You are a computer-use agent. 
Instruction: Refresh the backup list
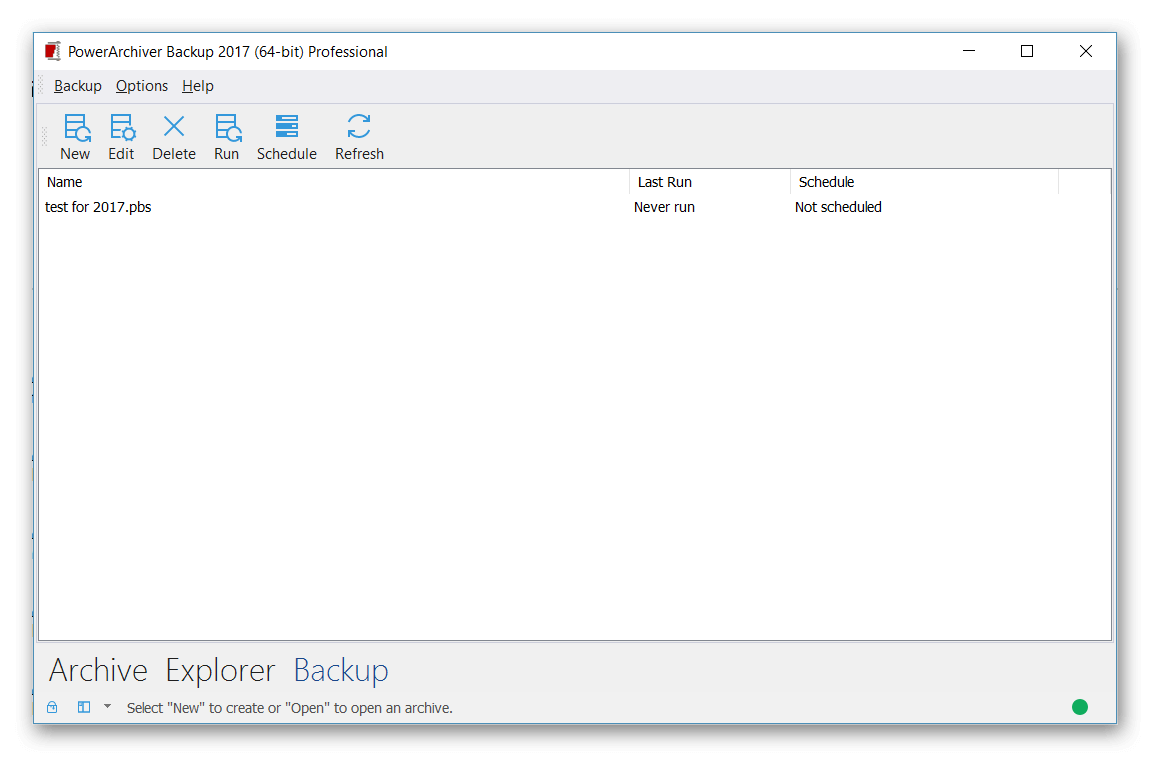359,137
